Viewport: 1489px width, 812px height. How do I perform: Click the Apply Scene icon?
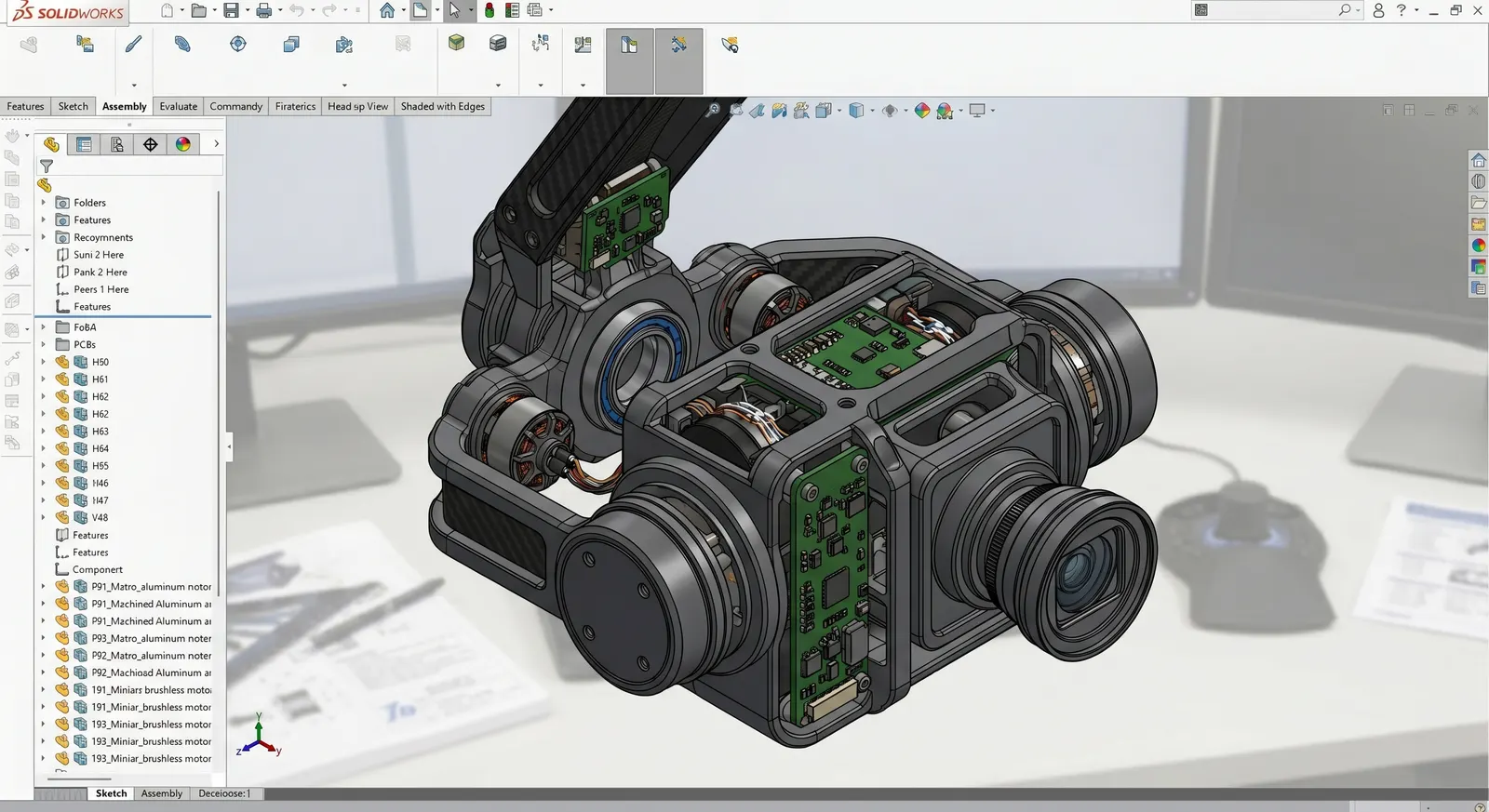click(945, 111)
